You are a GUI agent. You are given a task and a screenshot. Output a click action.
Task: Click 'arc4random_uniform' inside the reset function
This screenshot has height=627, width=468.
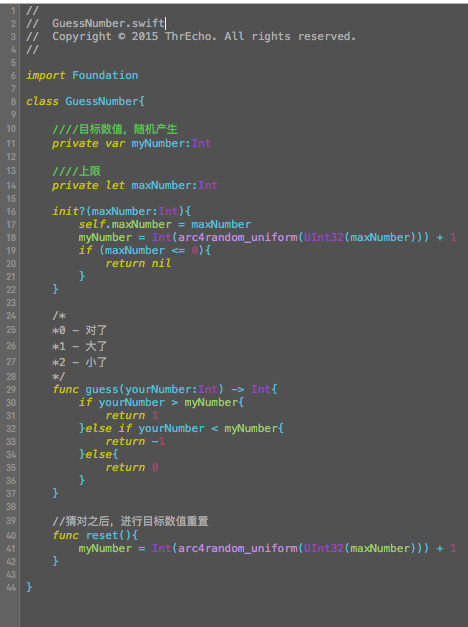click(238, 548)
